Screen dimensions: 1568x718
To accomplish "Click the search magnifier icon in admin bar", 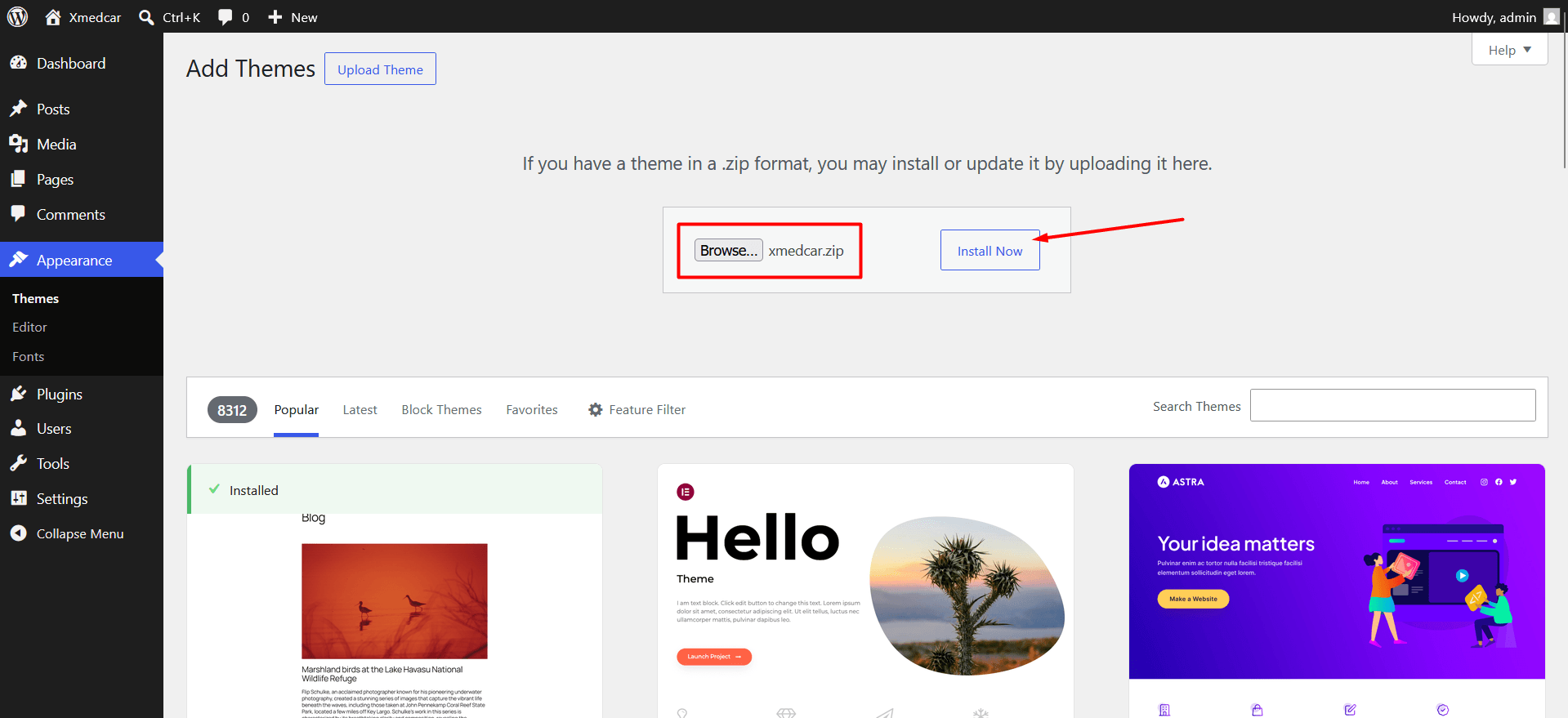I will [146, 17].
